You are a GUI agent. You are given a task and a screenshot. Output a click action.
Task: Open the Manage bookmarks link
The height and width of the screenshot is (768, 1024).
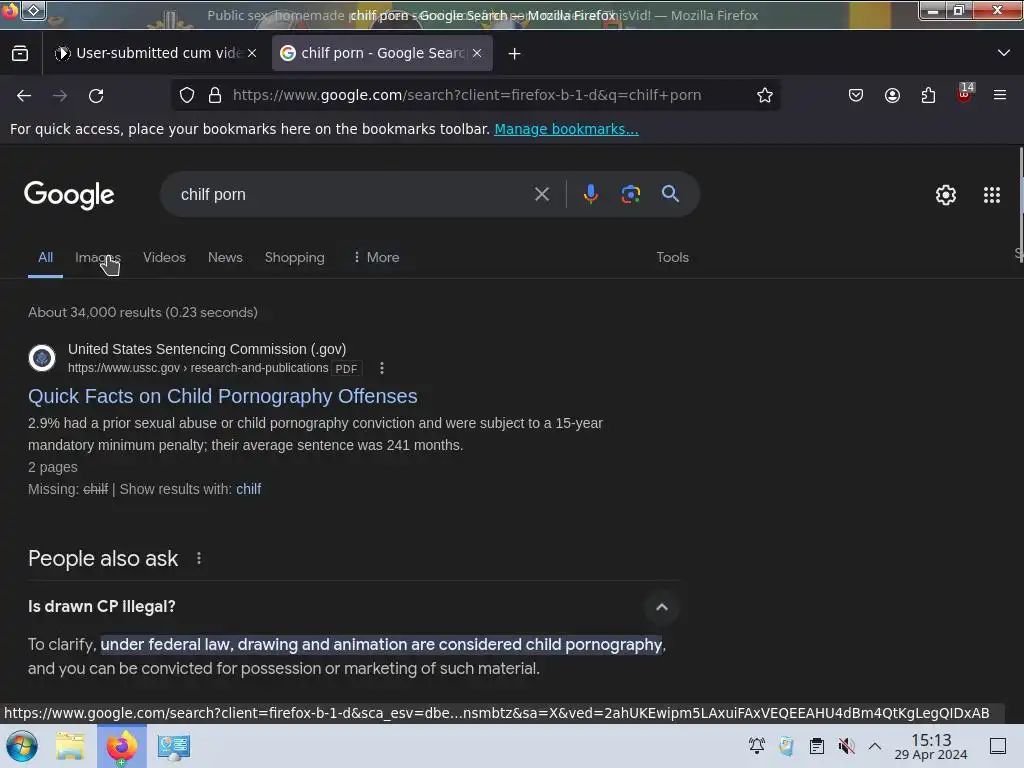coord(566,129)
